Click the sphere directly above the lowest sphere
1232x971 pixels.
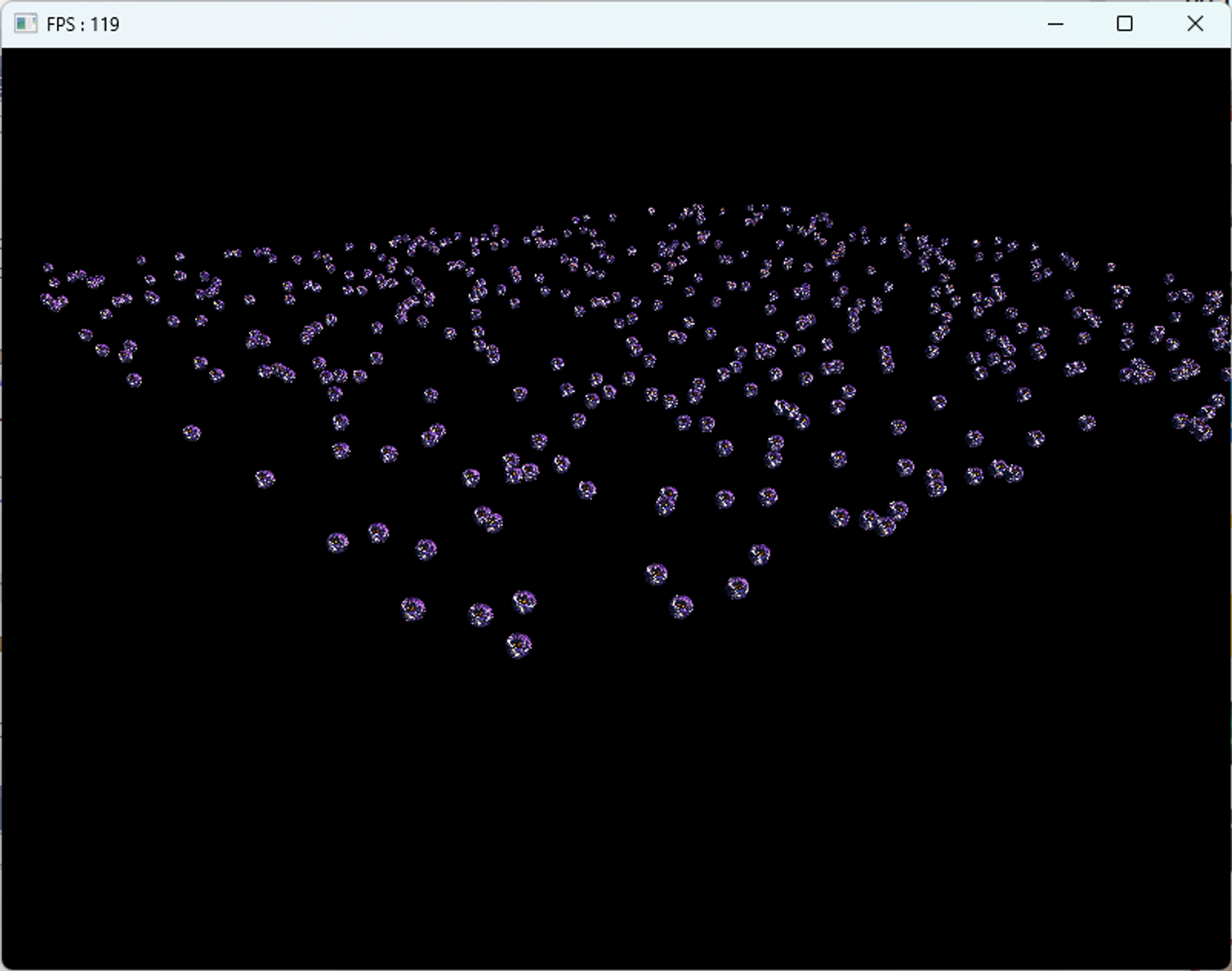click(x=524, y=601)
